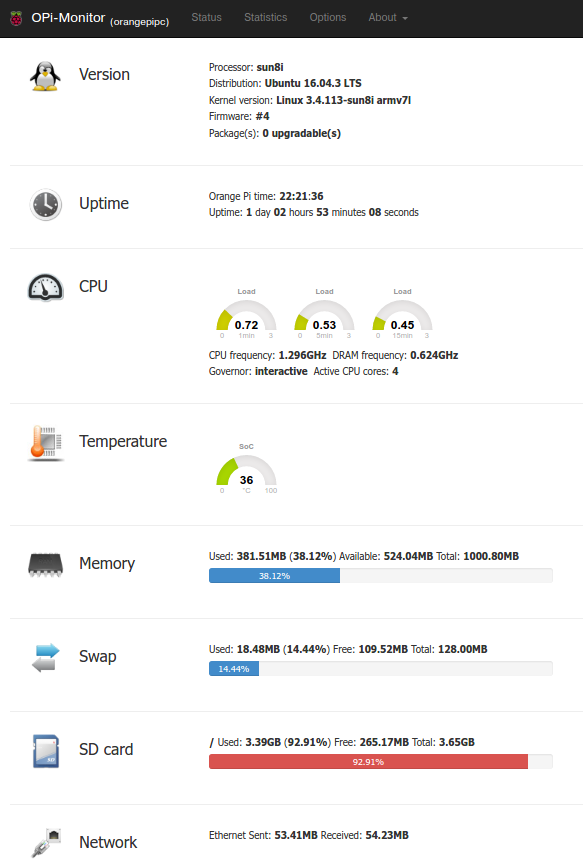Click the Network cable icon

click(x=45, y=843)
